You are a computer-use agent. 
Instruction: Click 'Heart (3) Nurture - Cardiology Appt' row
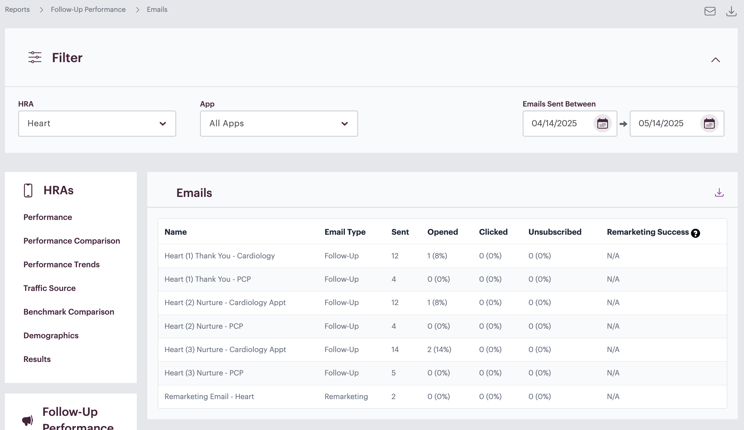click(442, 349)
